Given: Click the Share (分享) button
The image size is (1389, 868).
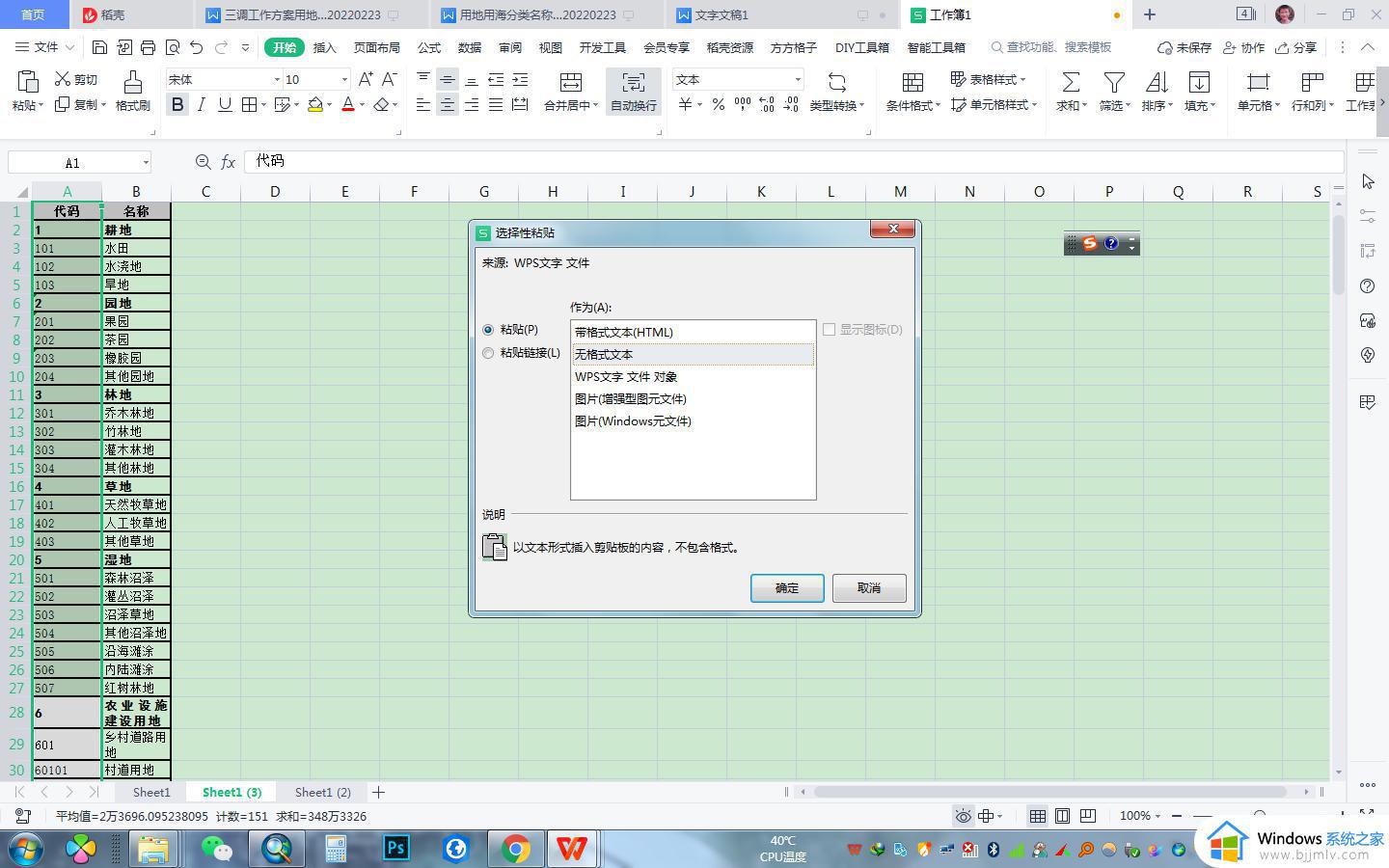Looking at the screenshot, I should pyautogui.click(x=1296, y=47).
